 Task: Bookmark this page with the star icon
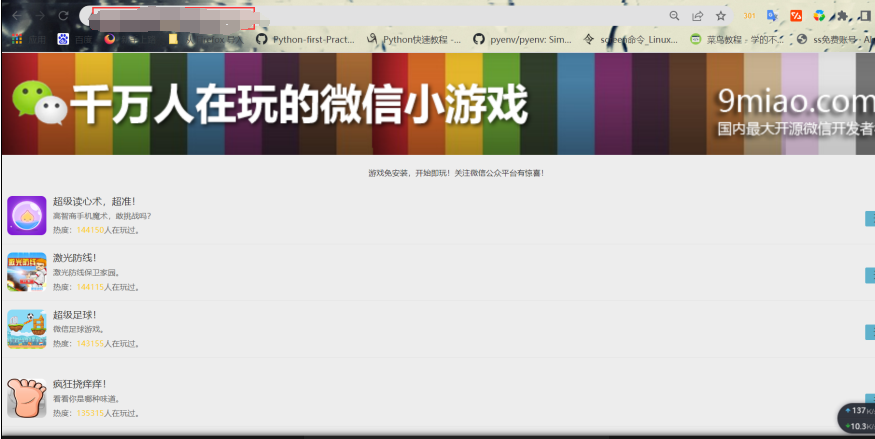tap(721, 16)
